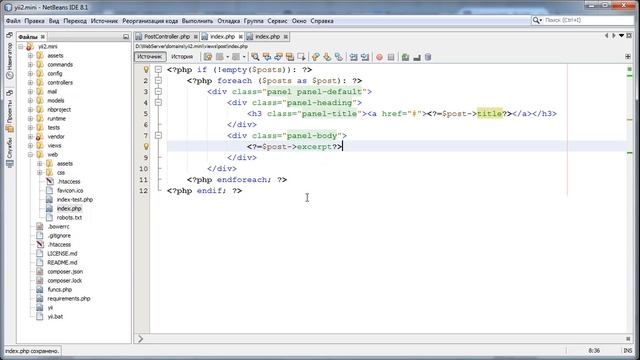The height and width of the screenshot is (360, 640).
Task: Click Find Previous Occurrence toolbar icon
Action: 267,57
